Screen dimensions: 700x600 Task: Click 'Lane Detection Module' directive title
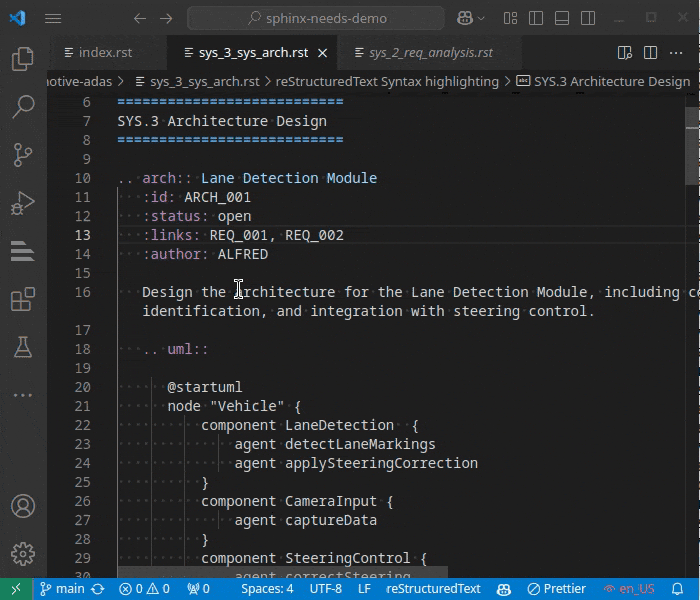click(x=289, y=178)
